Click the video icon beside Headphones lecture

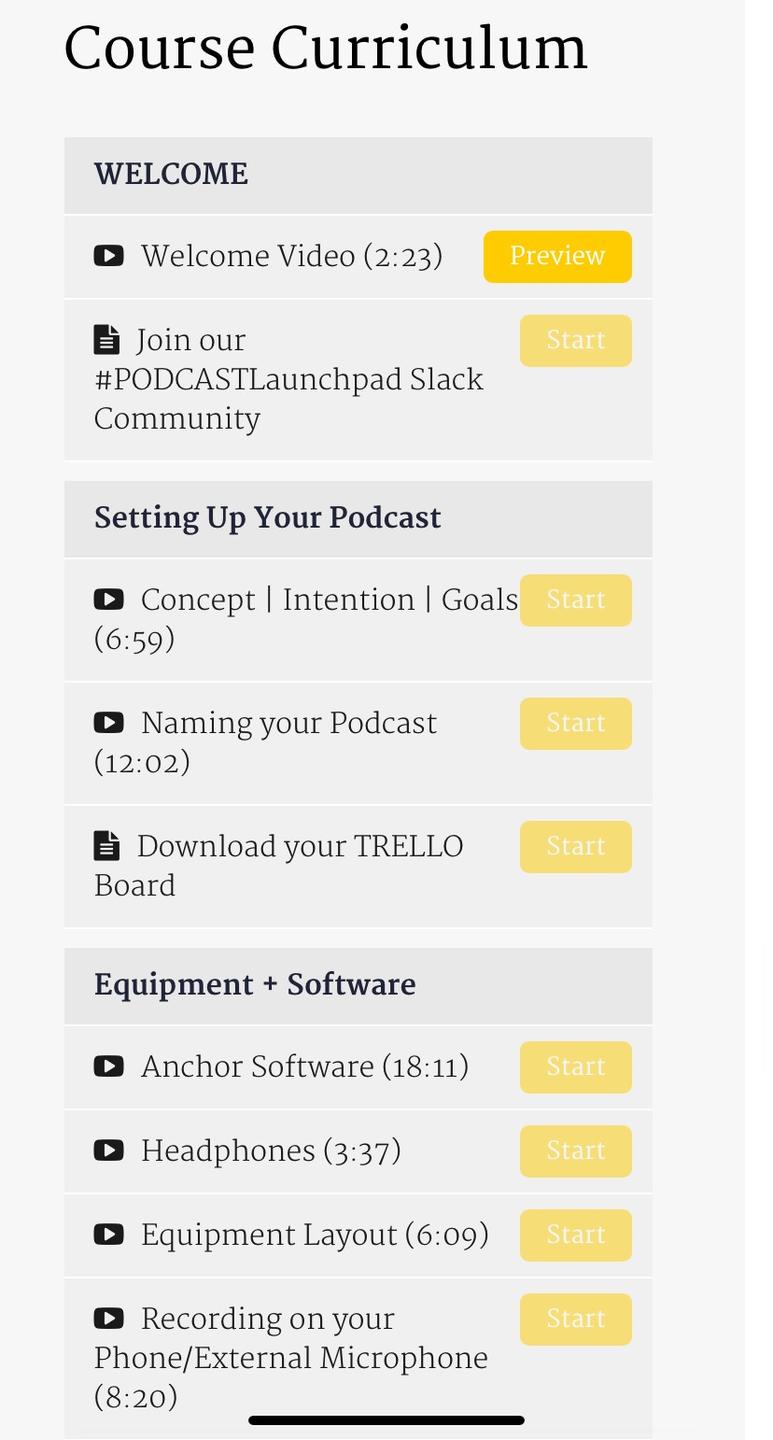point(109,1150)
